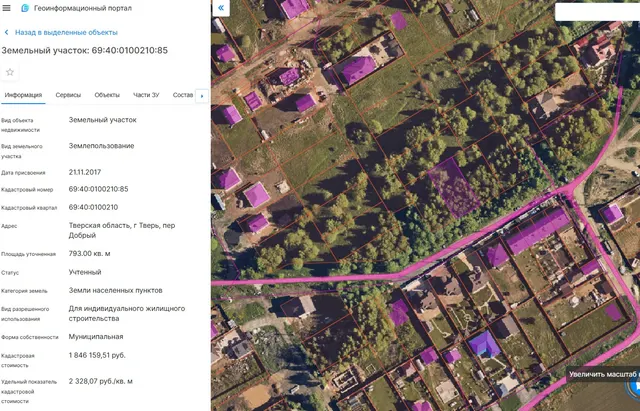This screenshot has height=411, width=640.
Task: Select area value 793.00 кв. м
Action: (x=89, y=254)
